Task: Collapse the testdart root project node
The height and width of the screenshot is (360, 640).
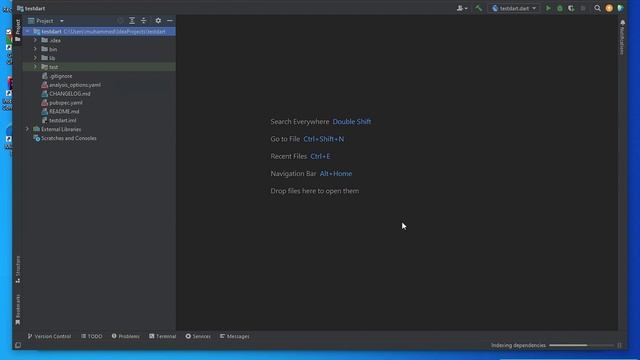Action: [27, 31]
